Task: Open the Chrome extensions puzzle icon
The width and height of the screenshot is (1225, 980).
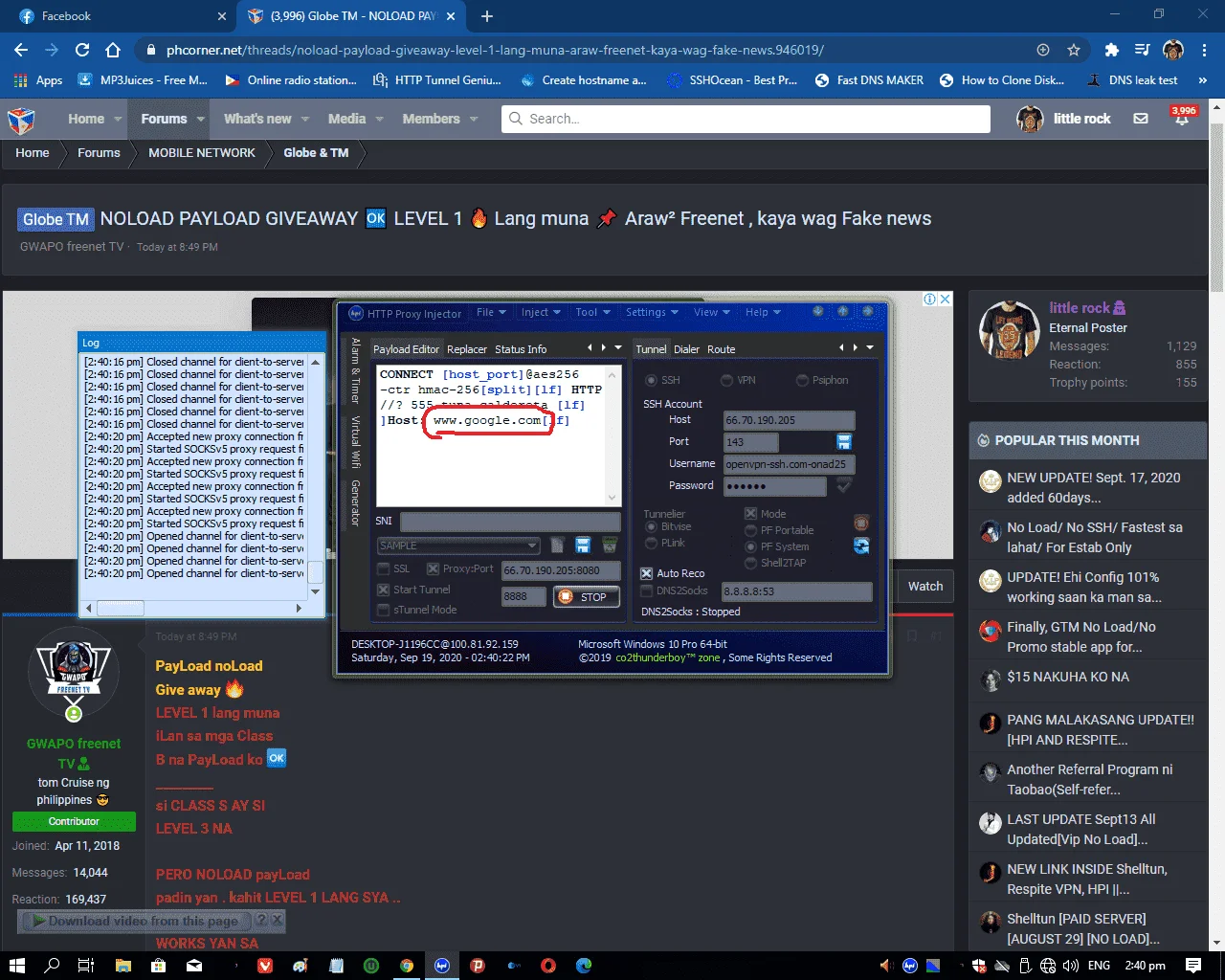Action: tap(1111, 50)
